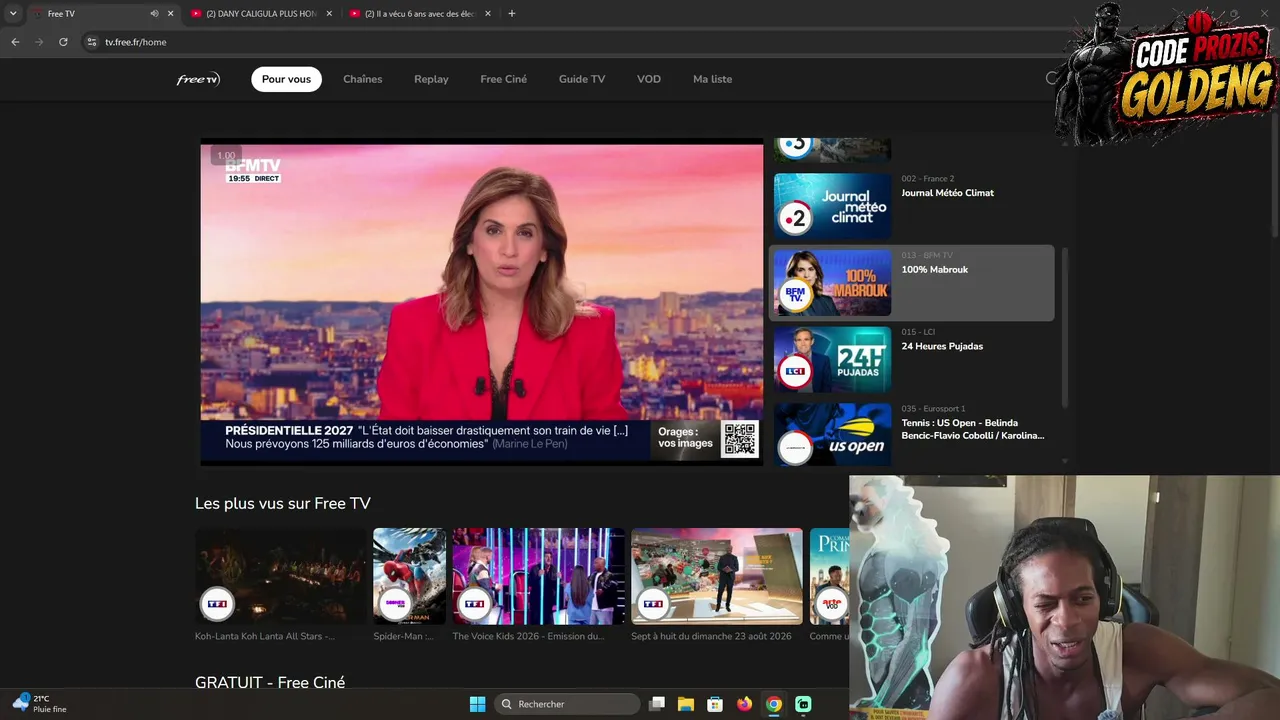This screenshot has width=1280, height=720.
Task: Click the BFM TV live video player
Action: click(481, 303)
